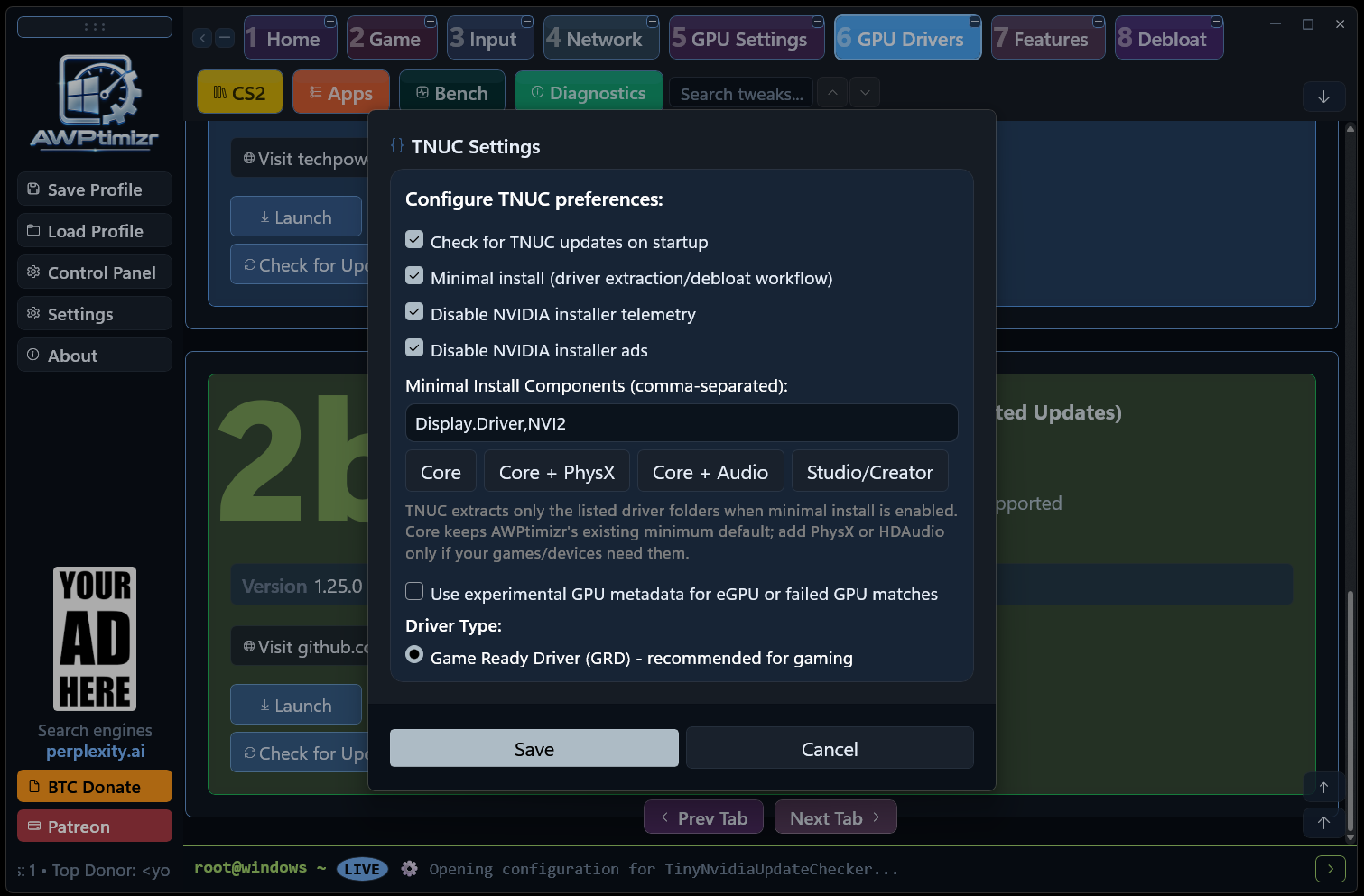Click the lower Launch button under Version 1.25.0
The image size is (1364, 896).
point(296,705)
